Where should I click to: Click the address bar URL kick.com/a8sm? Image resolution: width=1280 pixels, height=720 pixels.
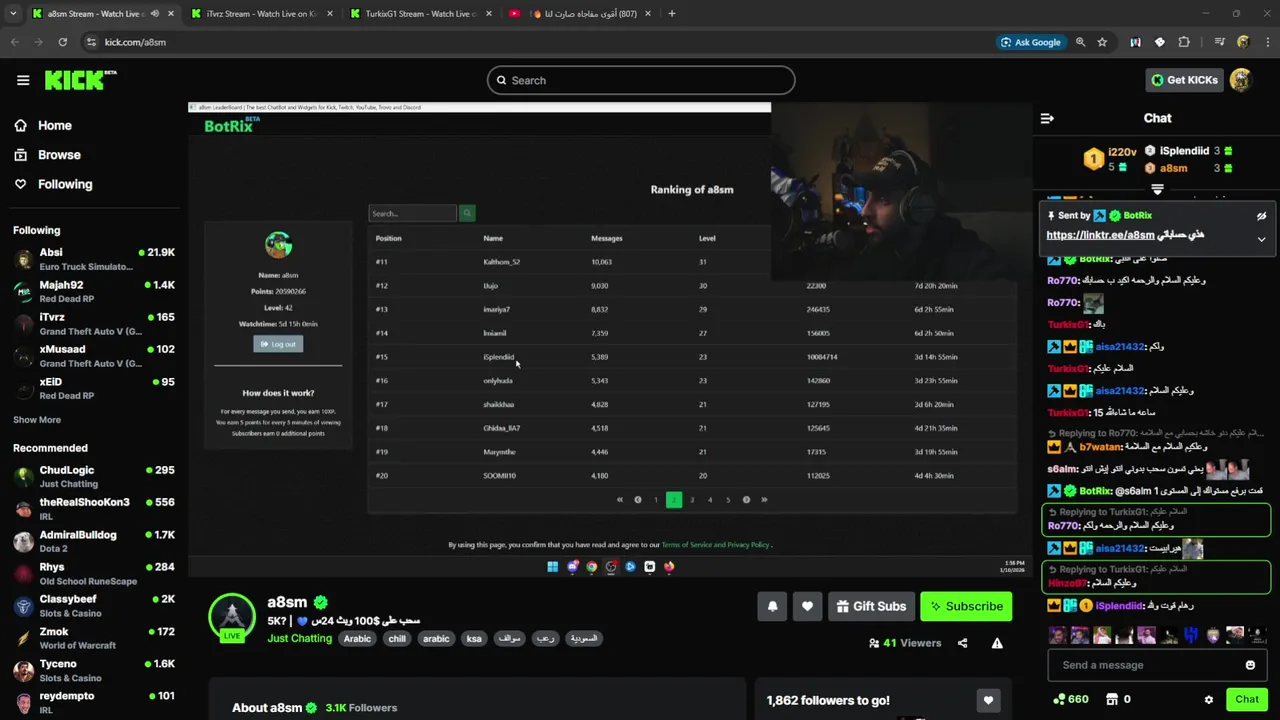(135, 42)
